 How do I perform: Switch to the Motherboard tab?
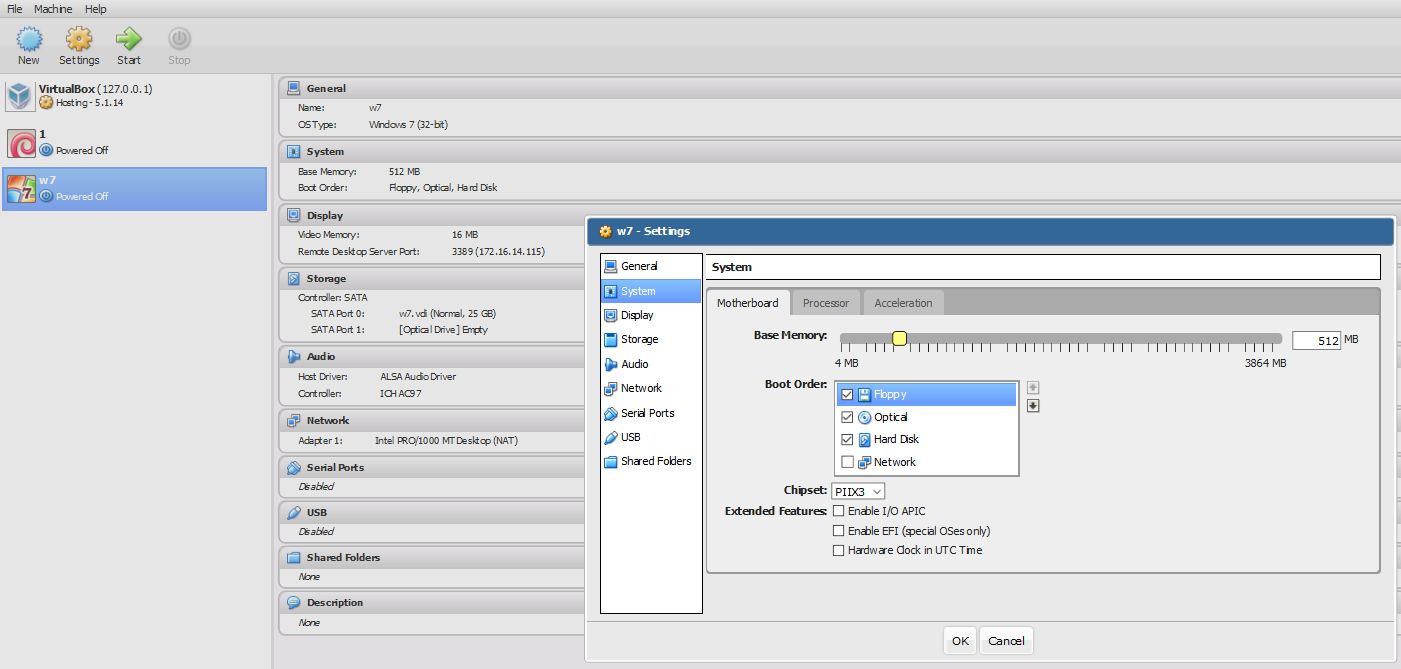pos(748,303)
